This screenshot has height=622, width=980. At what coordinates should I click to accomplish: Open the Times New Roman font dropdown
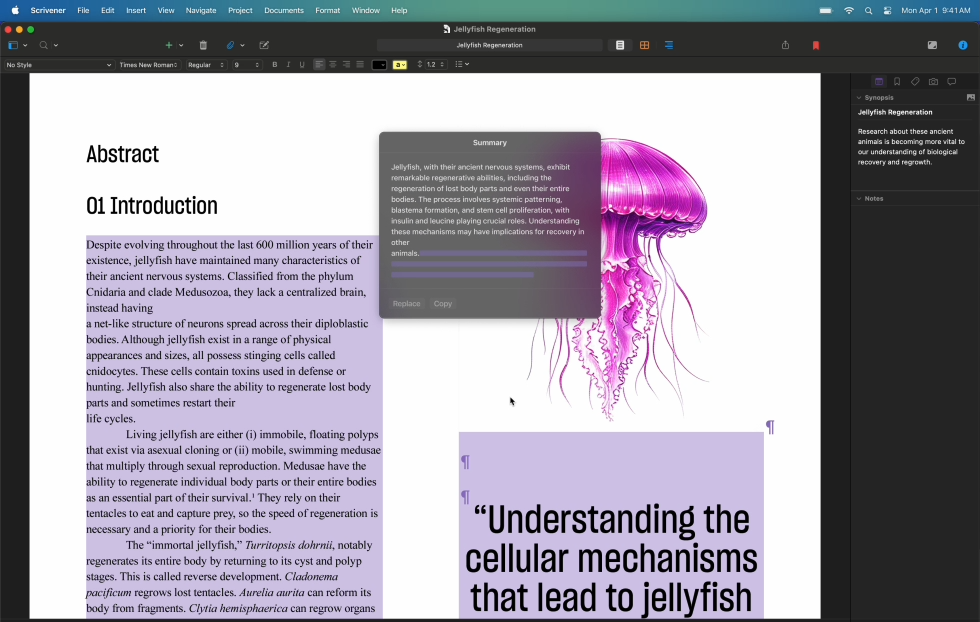coord(148,65)
